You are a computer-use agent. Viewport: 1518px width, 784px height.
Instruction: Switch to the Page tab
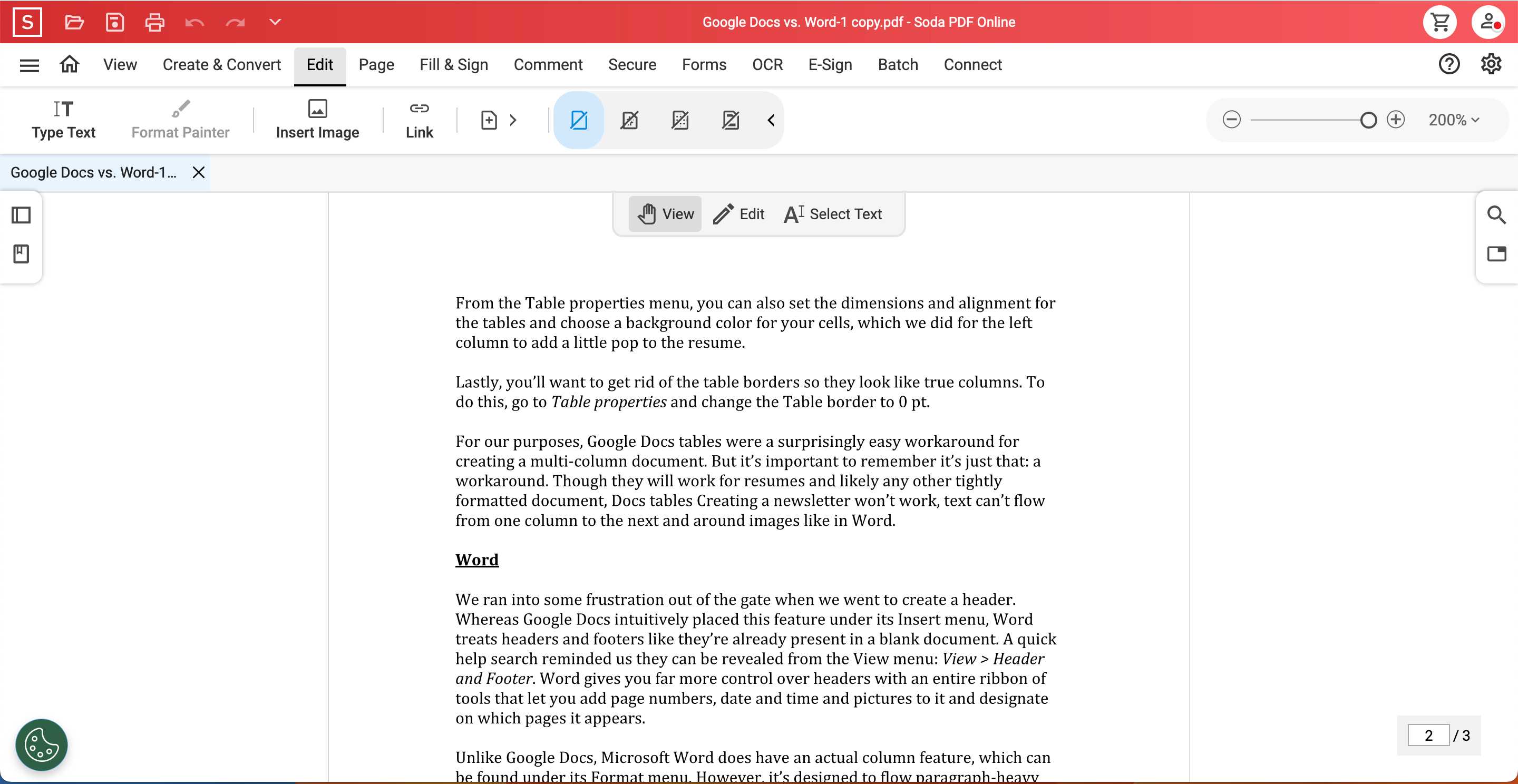pyautogui.click(x=376, y=65)
